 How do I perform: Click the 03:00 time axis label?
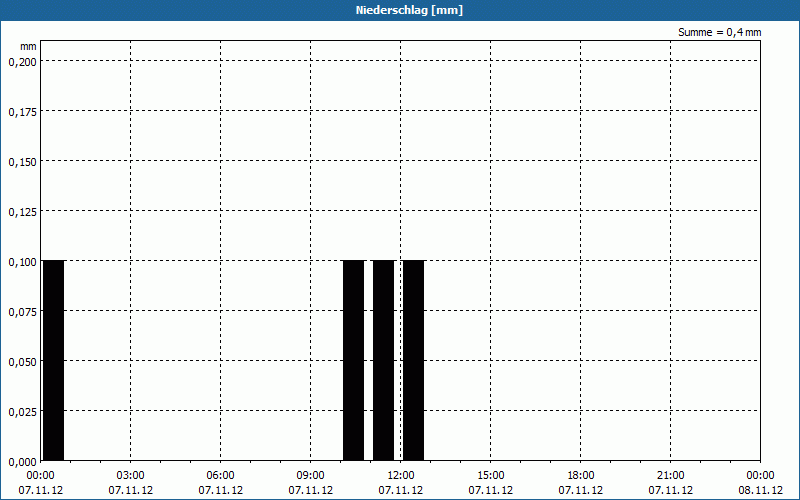point(131,476)
